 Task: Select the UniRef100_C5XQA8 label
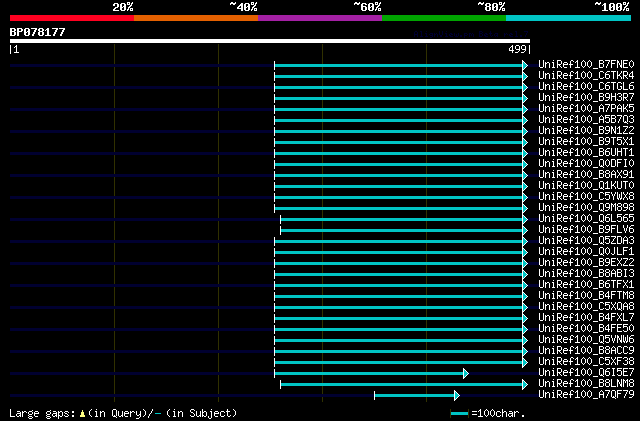point(586,307)
